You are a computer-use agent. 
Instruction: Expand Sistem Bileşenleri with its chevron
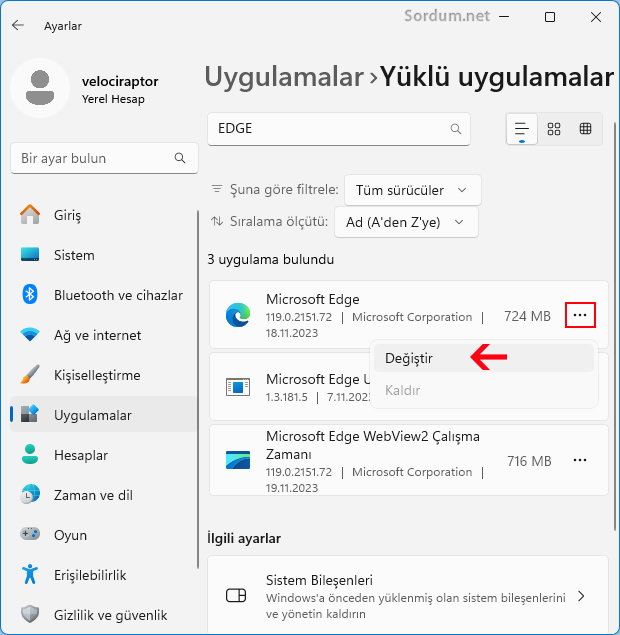click(x=582, y=596)
